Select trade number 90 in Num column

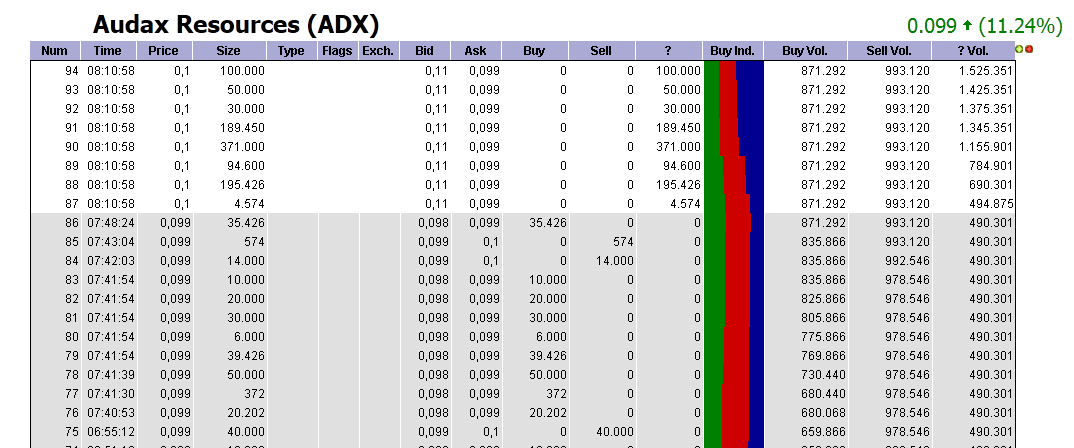[x=73, y=147]
